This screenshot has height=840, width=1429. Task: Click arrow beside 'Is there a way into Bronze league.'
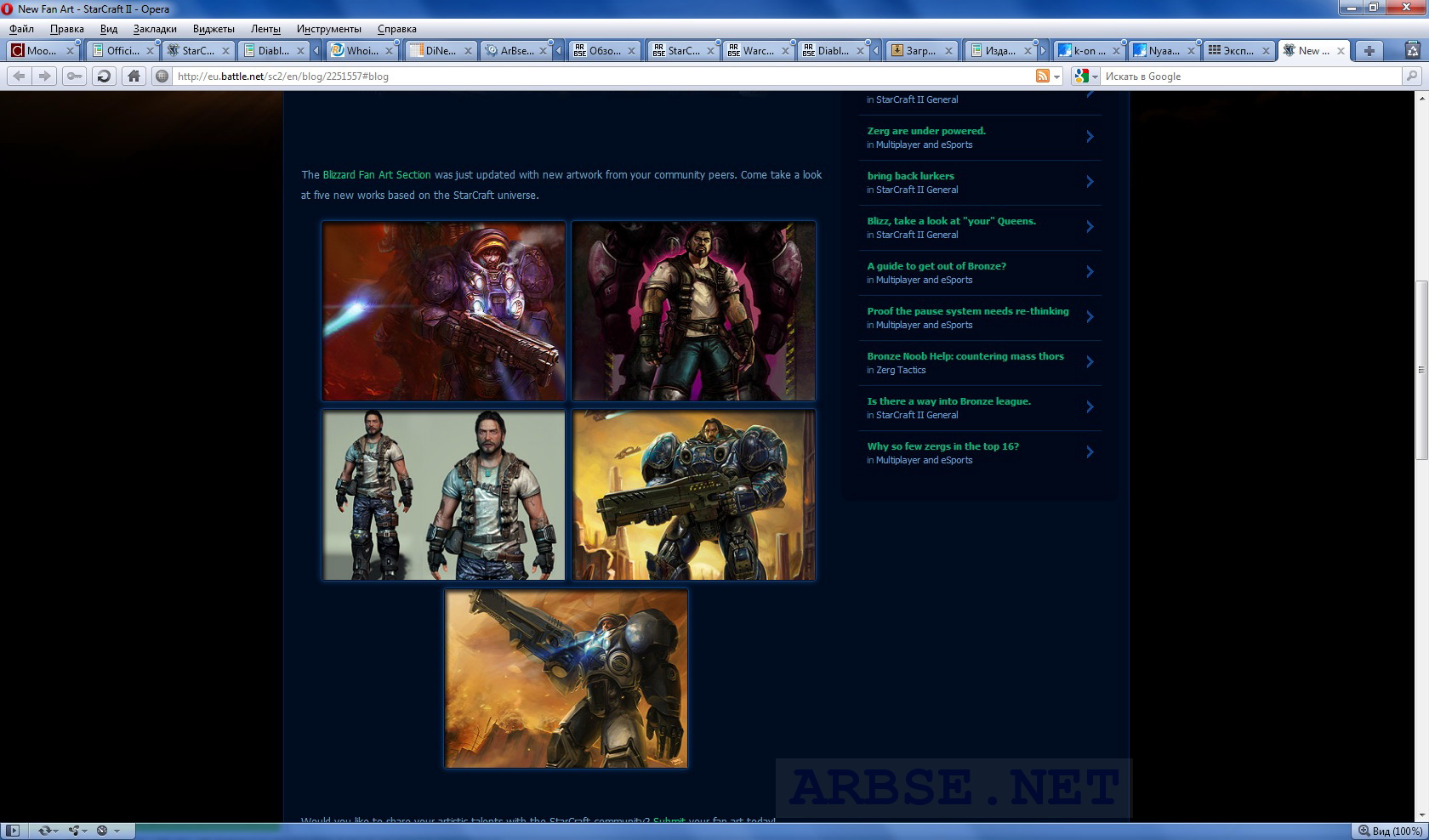(1090, 407)
